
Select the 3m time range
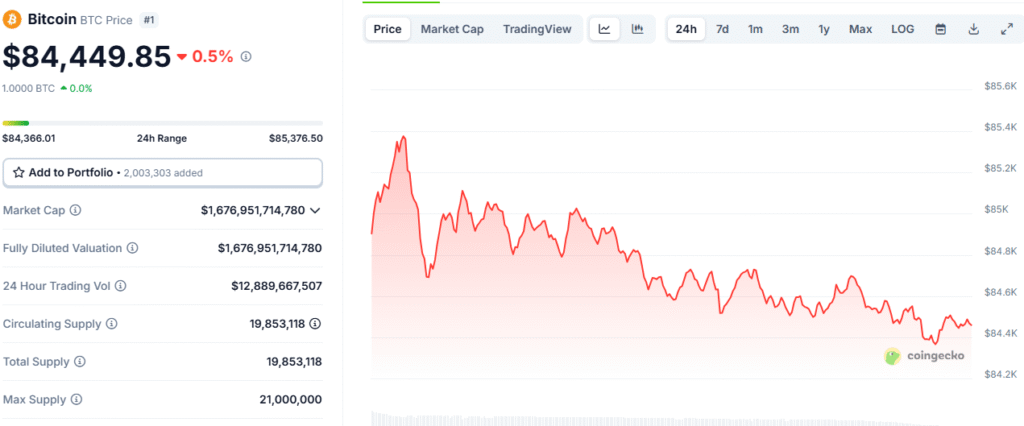790,29
